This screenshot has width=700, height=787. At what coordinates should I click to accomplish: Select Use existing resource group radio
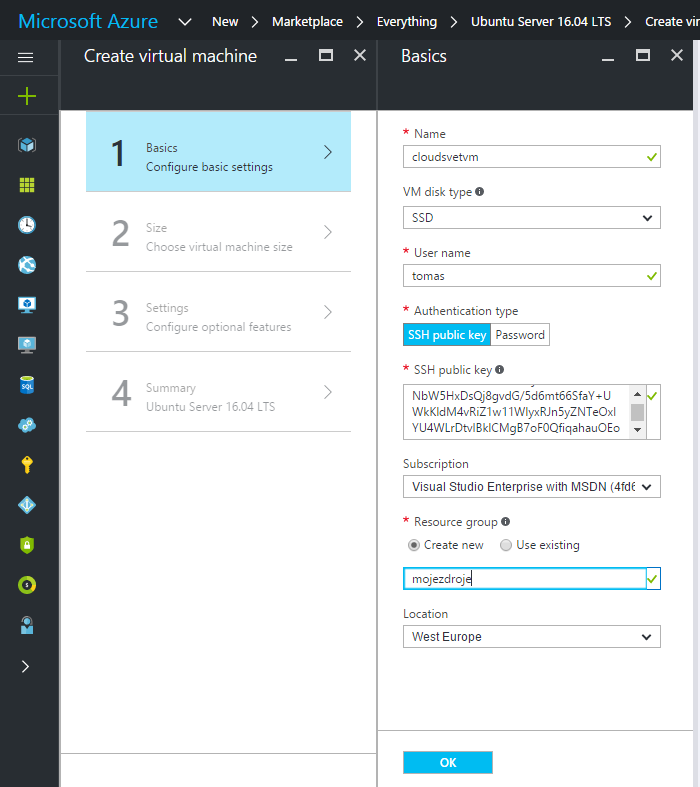506,545
